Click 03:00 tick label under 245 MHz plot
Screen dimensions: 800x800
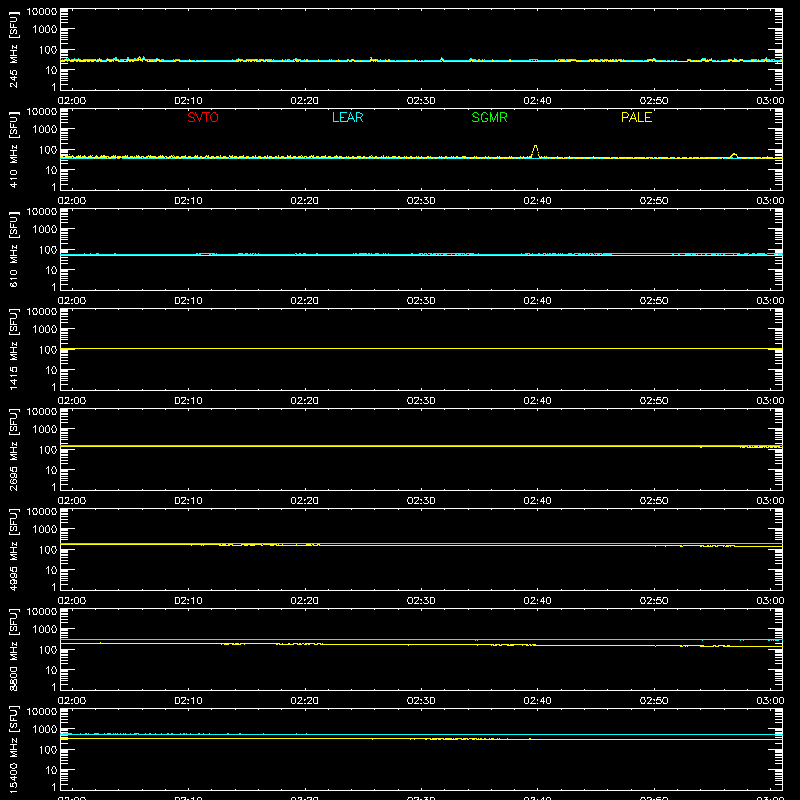coord(770,101)
